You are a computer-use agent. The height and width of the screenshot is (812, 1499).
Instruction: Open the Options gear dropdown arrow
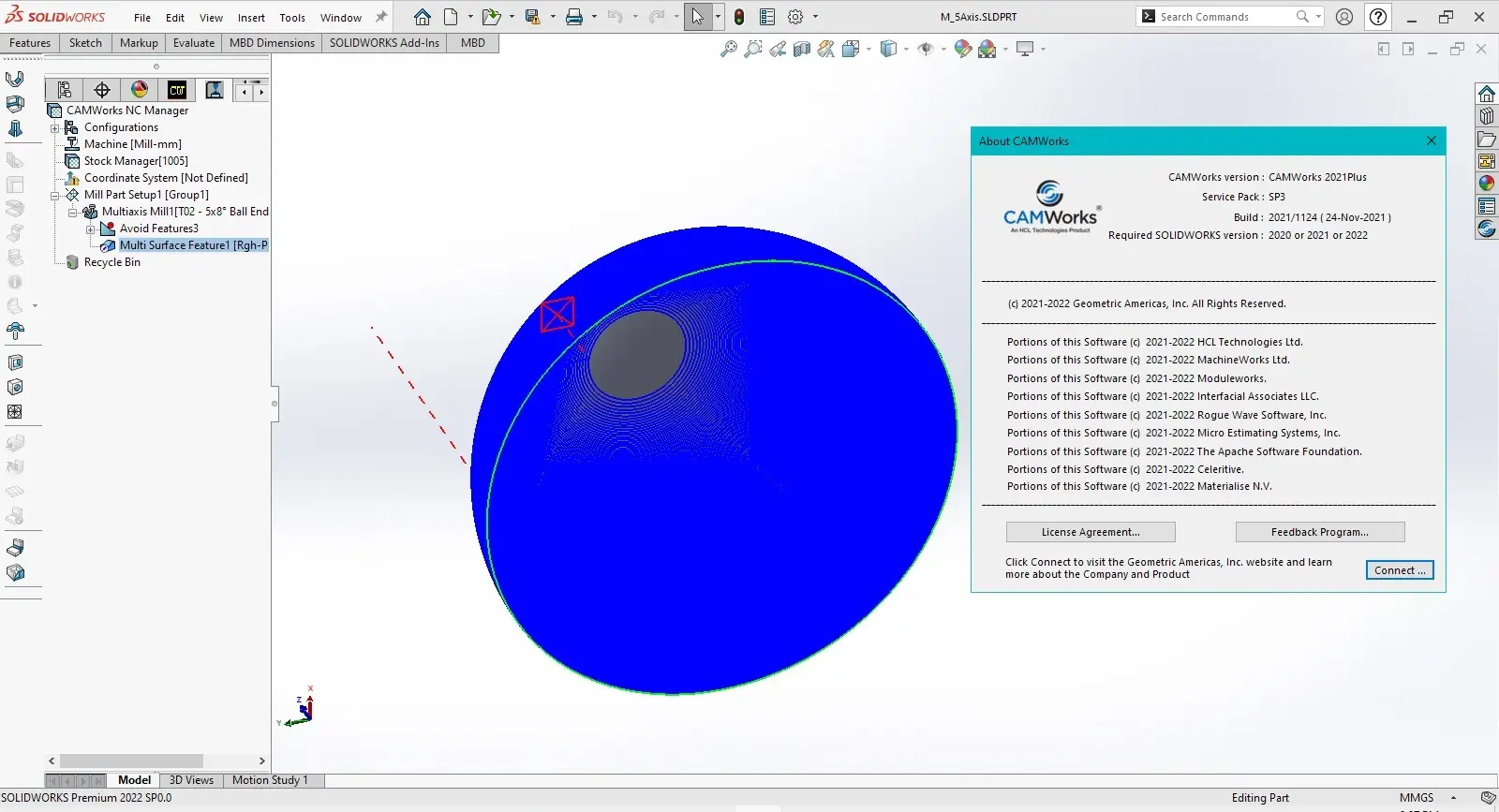click(x=815, y=17)
